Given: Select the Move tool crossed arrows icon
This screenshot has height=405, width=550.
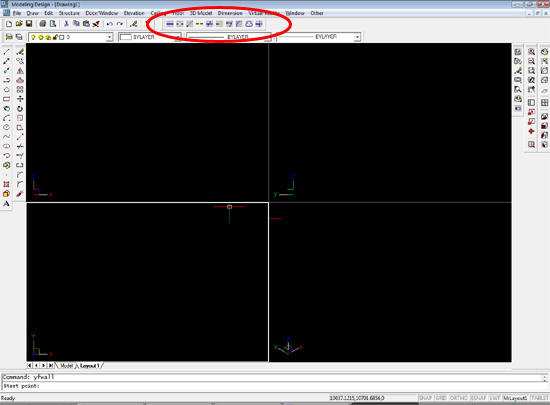Looking at the screenshot, I should pyautogui.click(x=20, y=99).
